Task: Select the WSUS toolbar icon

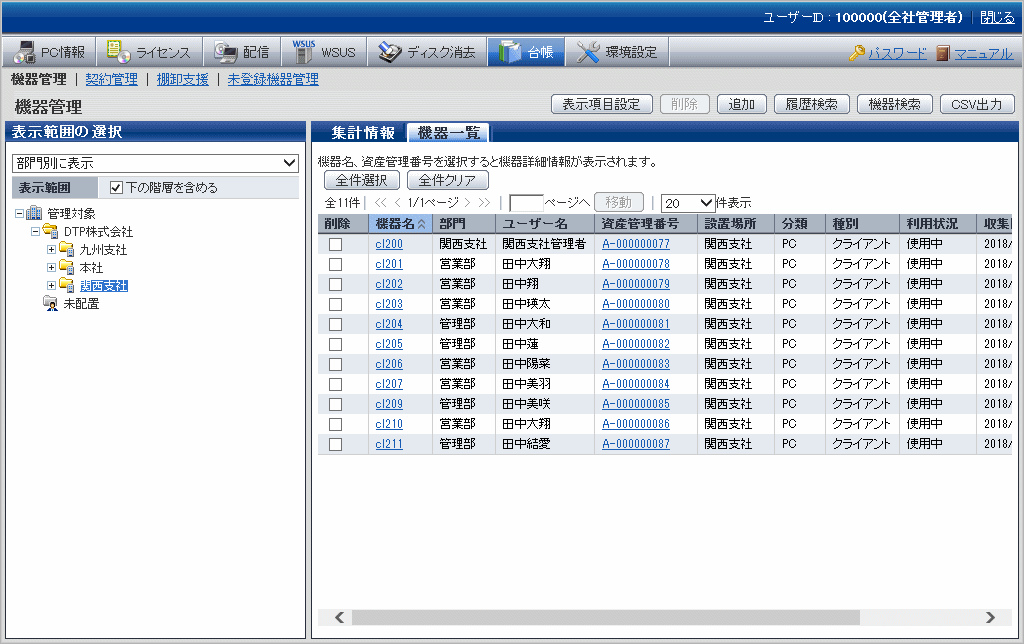Action: click(x=304, y=52)
